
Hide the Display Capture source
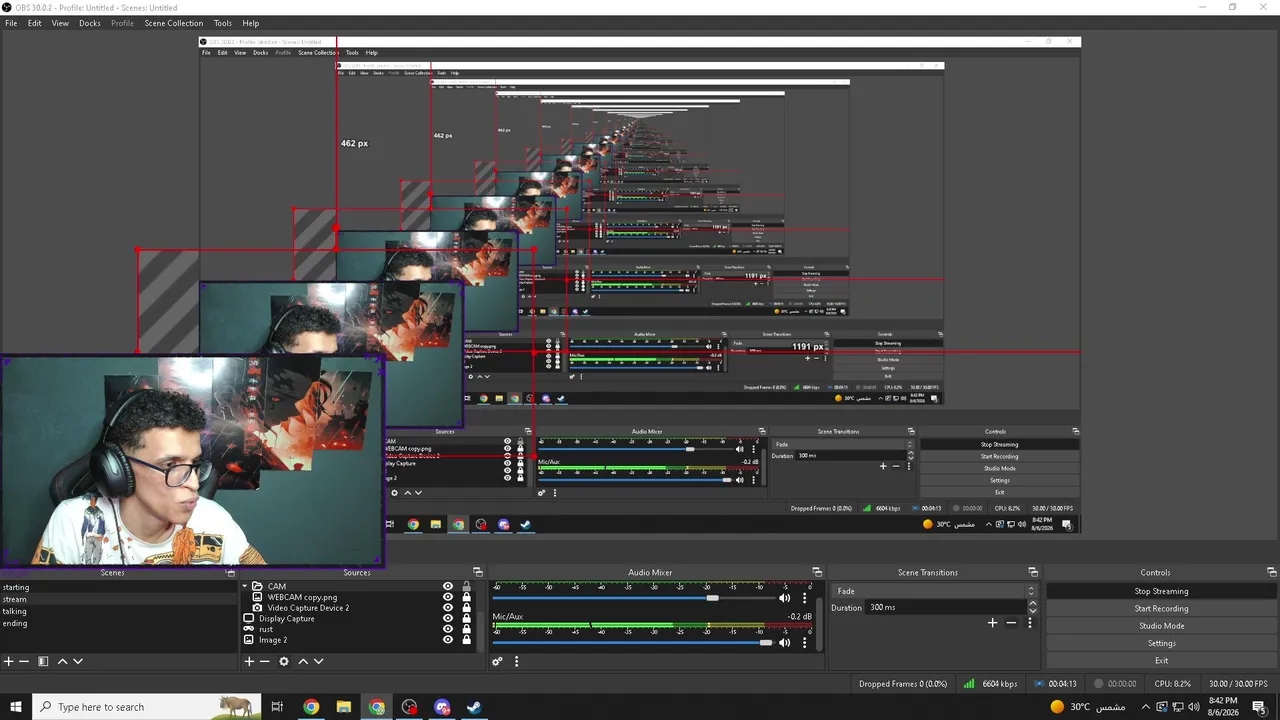pos(448,619)
